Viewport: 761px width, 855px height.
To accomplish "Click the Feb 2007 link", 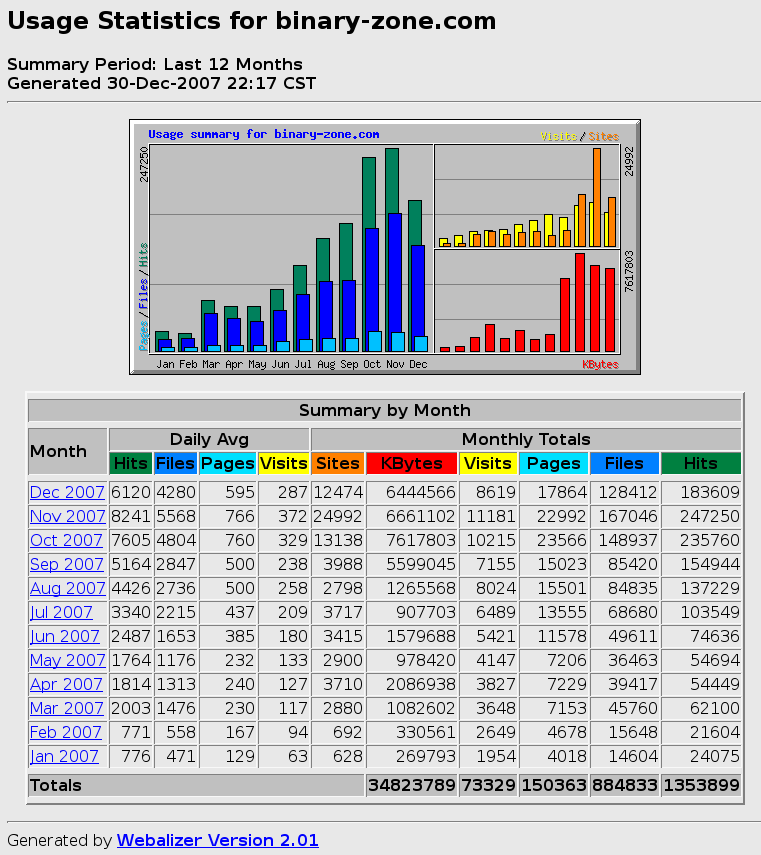I will pyautogui.click(x=66, y=732).
